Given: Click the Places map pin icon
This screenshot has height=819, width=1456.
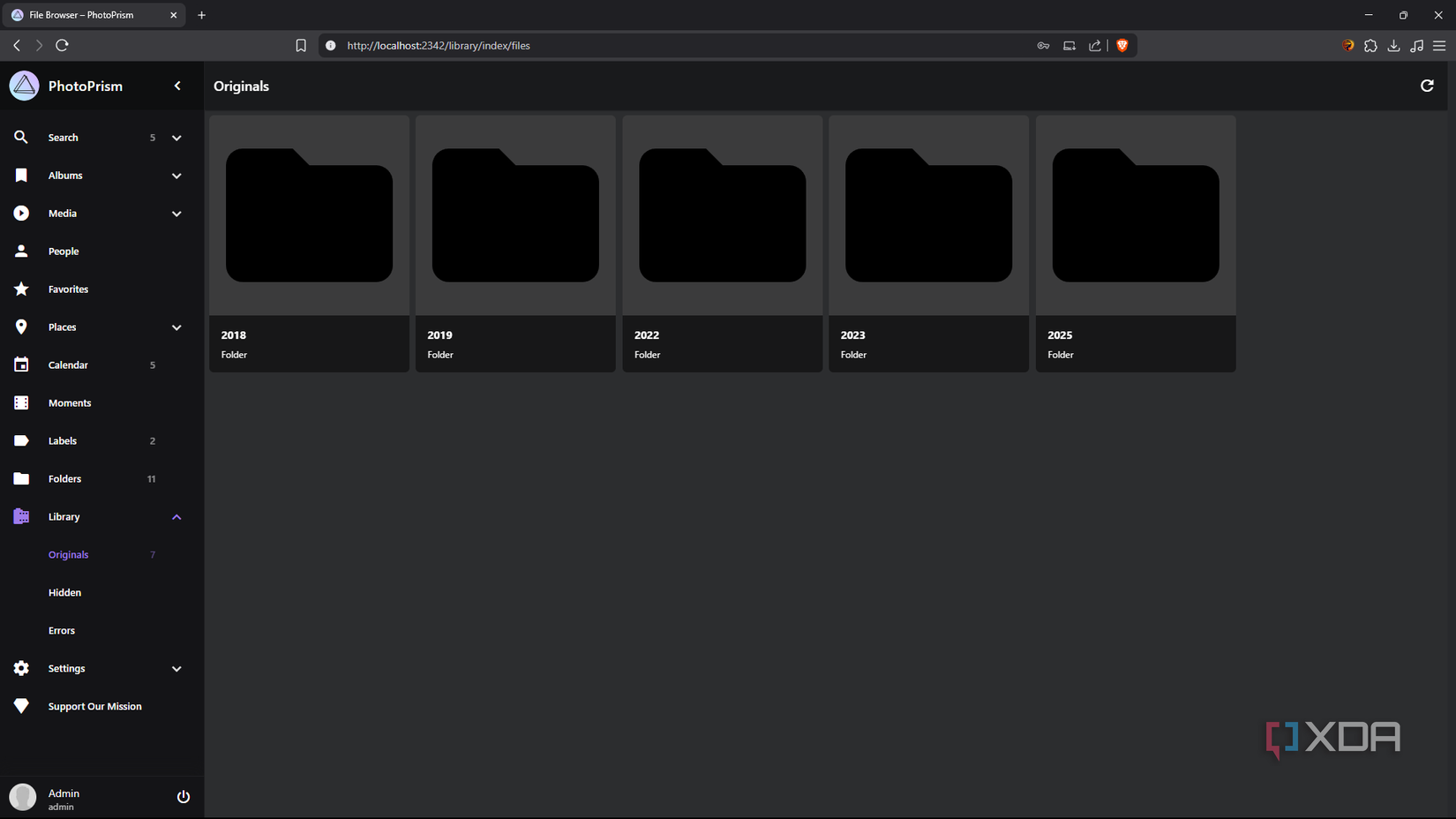Looking at the screenshot, I should (x=21, y=327).
